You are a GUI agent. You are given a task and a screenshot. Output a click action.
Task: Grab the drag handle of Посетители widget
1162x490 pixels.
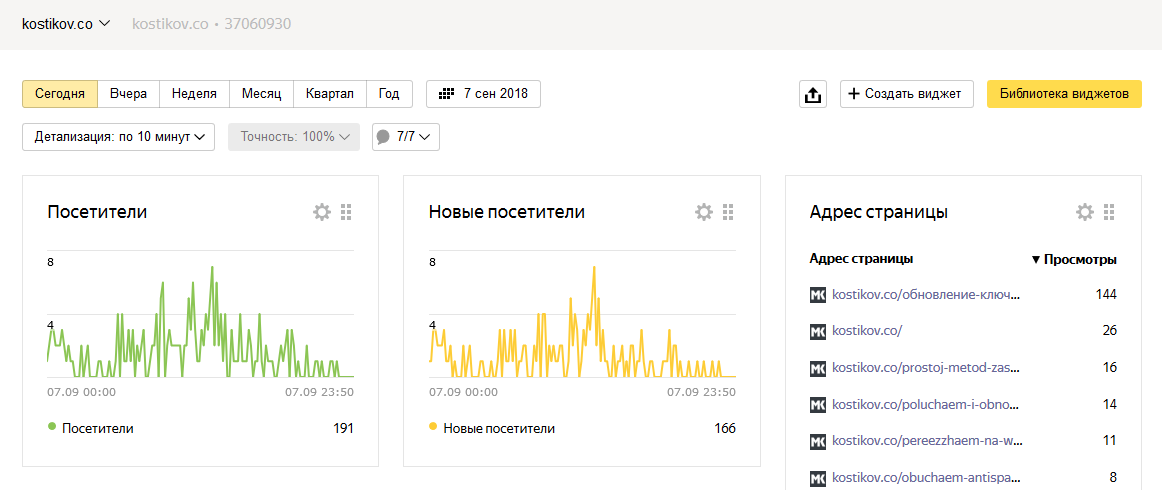click(346, 212)
